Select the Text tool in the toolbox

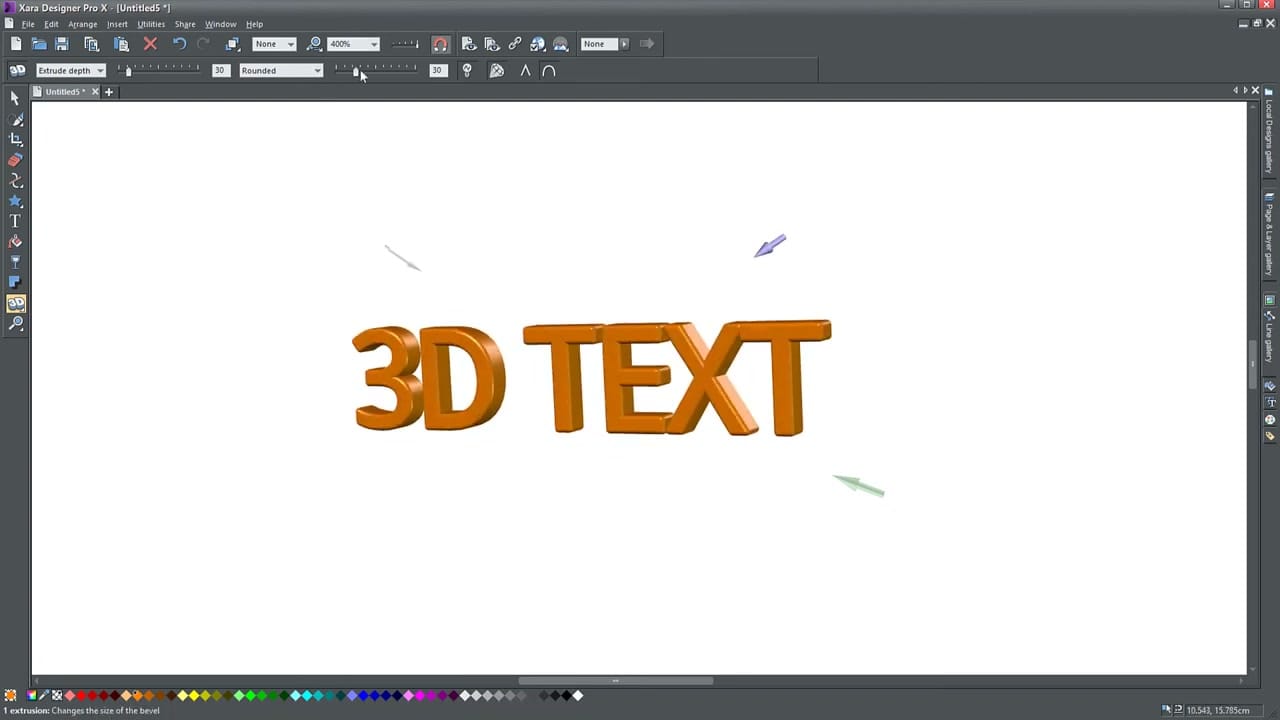[15, 221]
